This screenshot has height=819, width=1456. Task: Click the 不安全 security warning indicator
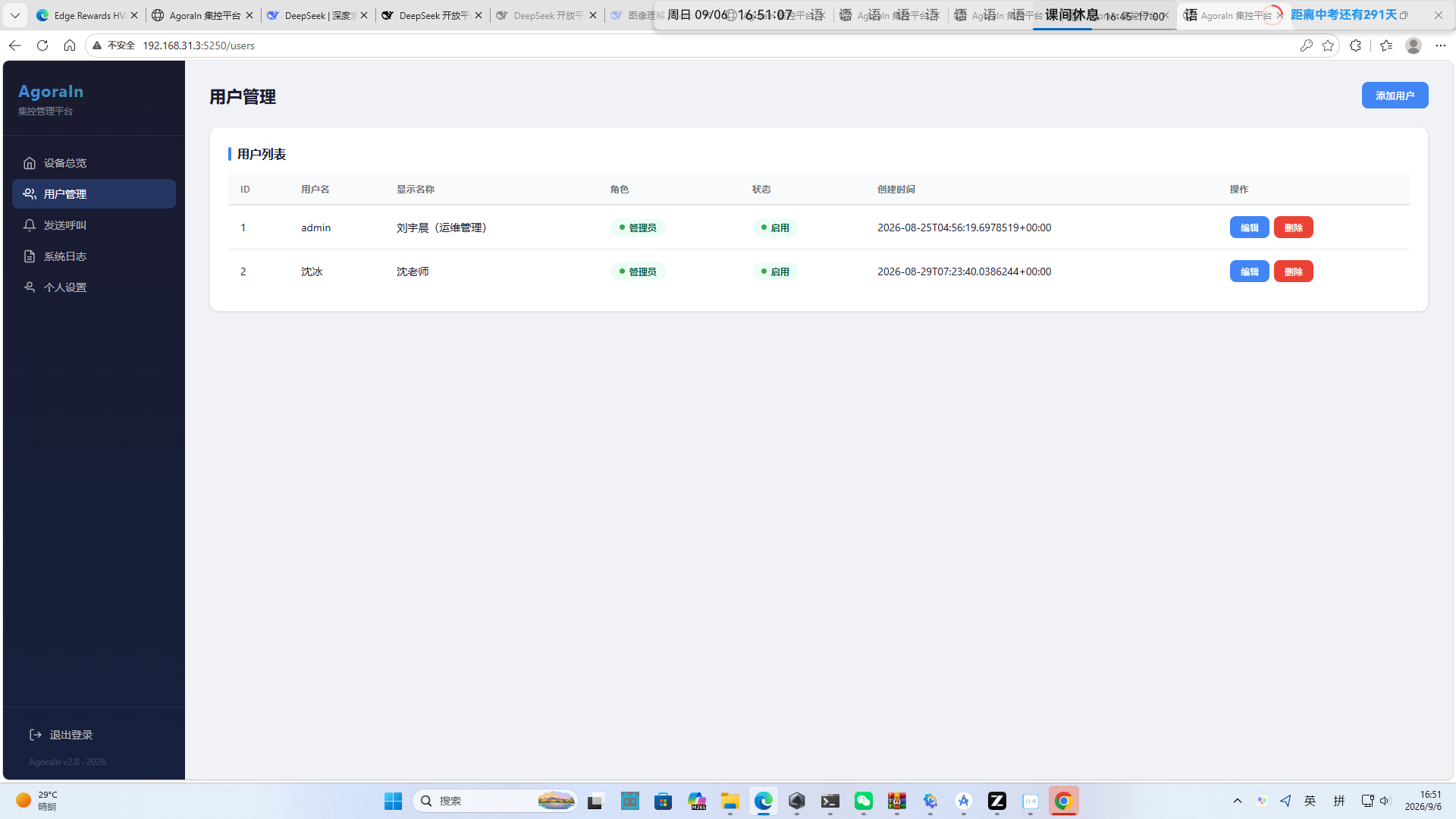pos(114,45)
